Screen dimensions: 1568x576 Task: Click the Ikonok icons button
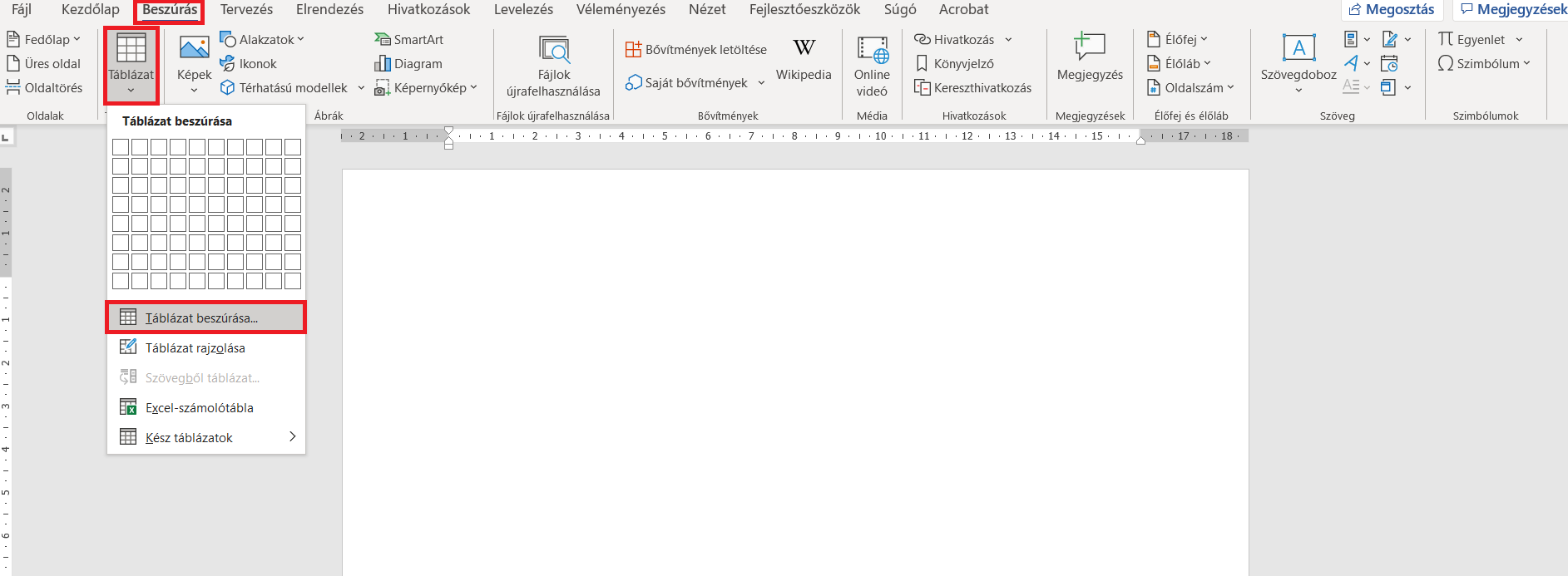(248, 64)
